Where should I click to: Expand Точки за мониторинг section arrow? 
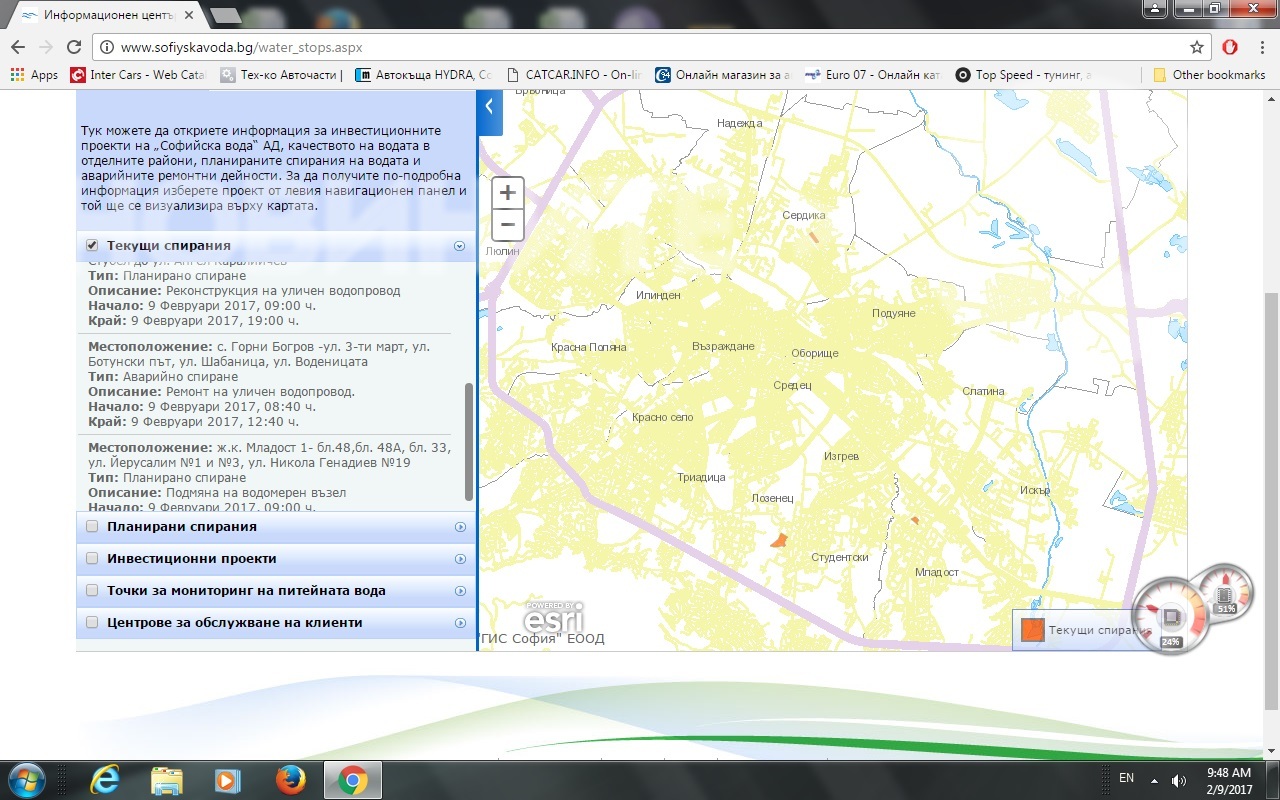pos(461,591)
